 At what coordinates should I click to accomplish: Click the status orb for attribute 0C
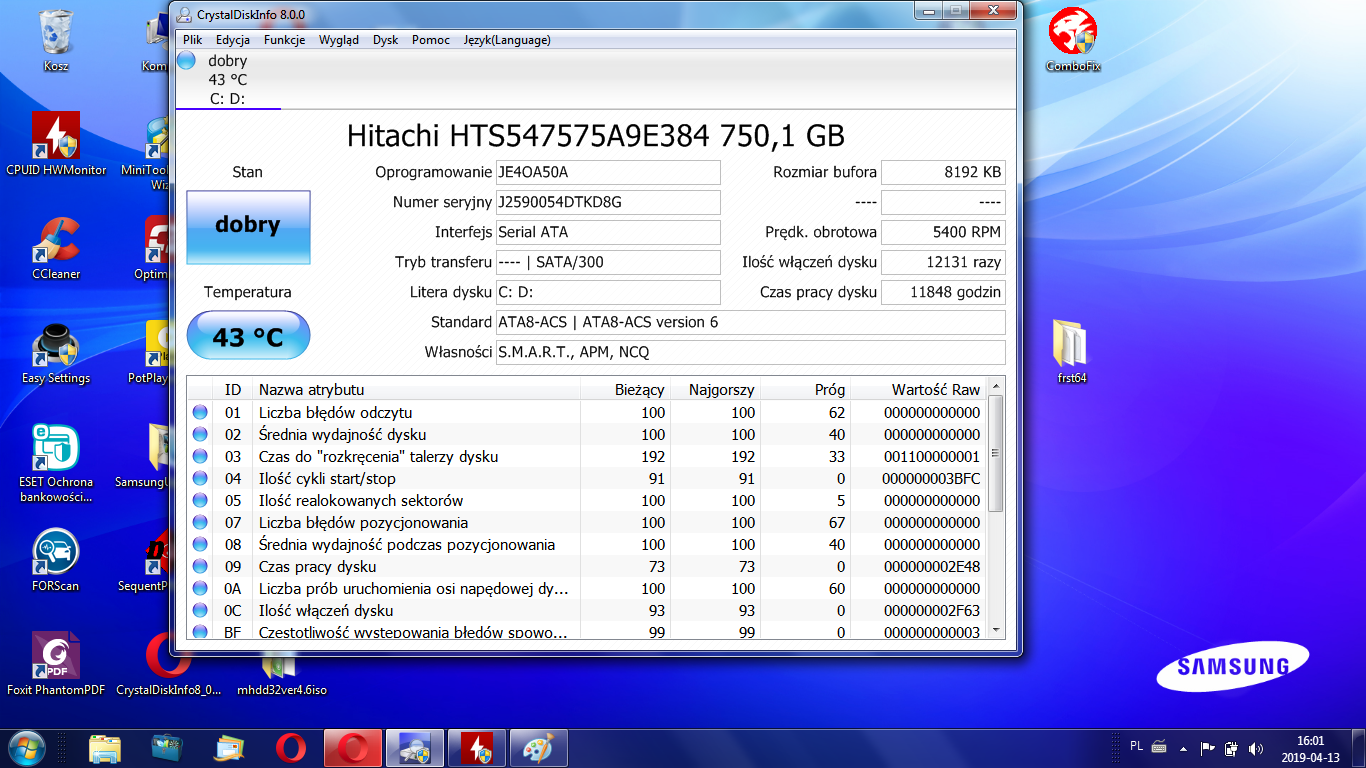(200, 610)
